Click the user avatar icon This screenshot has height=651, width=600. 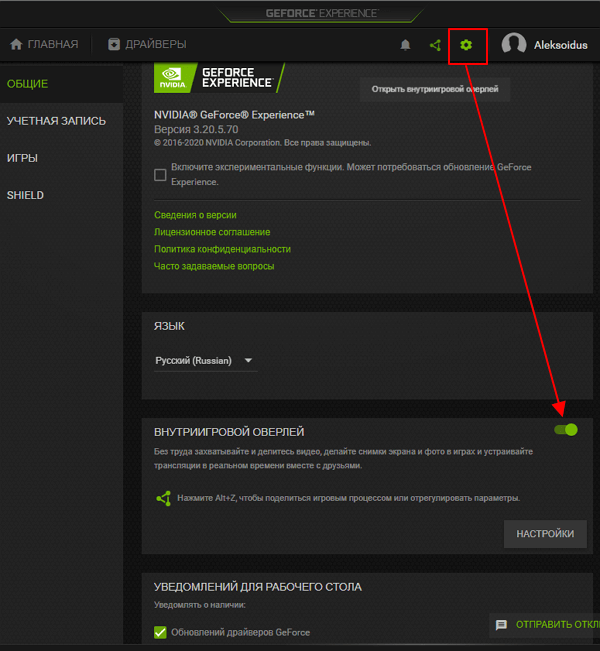point(514,44)
